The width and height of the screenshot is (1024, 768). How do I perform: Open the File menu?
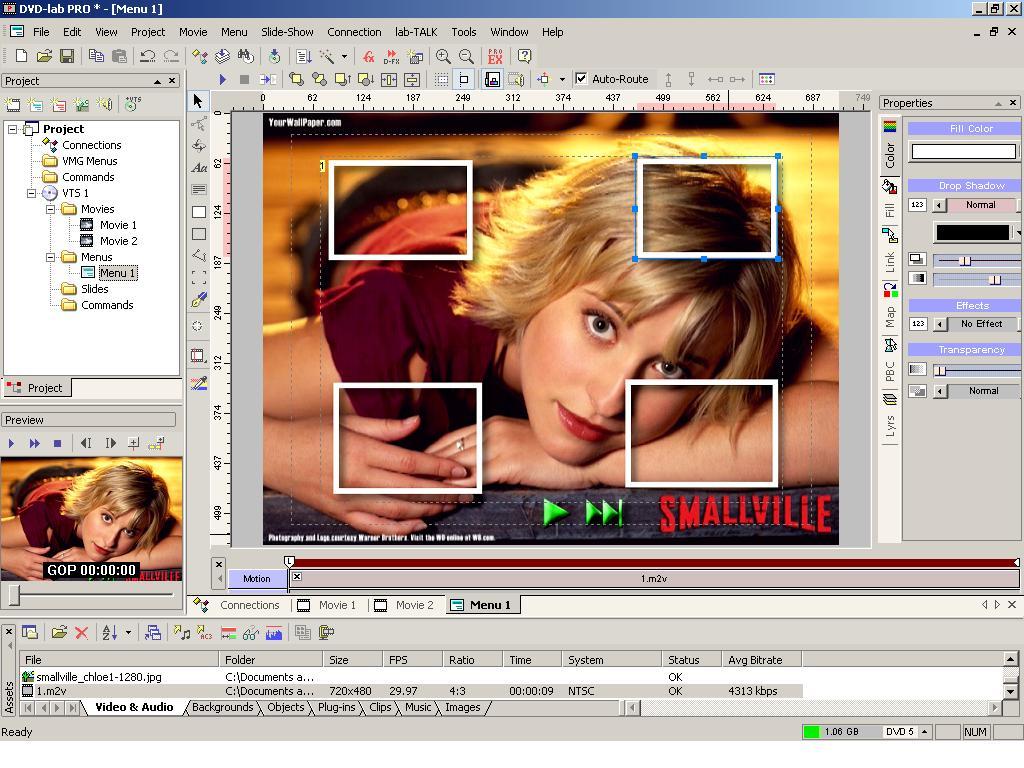tap(41, 32)
